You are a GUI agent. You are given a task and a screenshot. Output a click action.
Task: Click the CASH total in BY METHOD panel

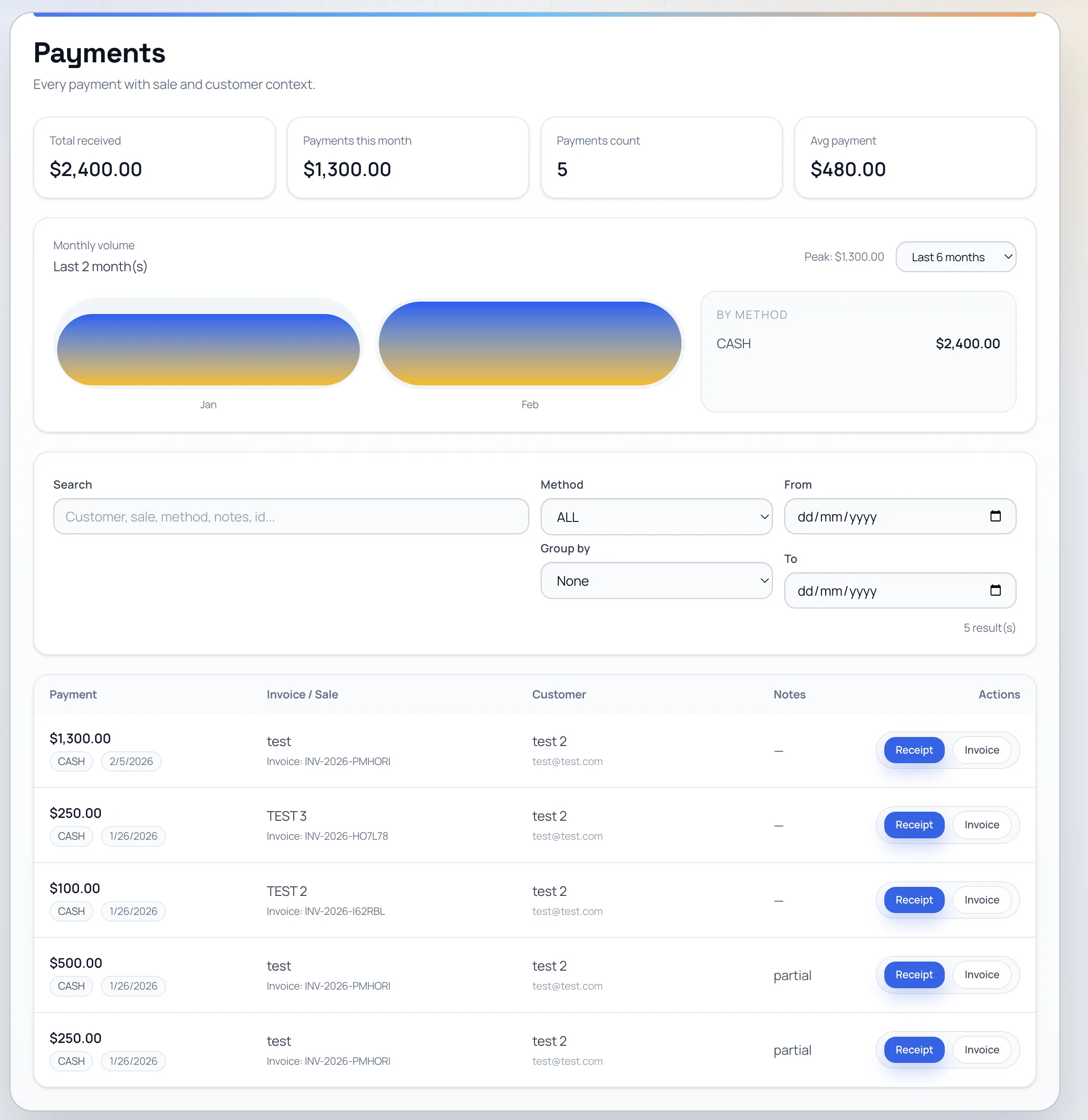coord(967,344)
